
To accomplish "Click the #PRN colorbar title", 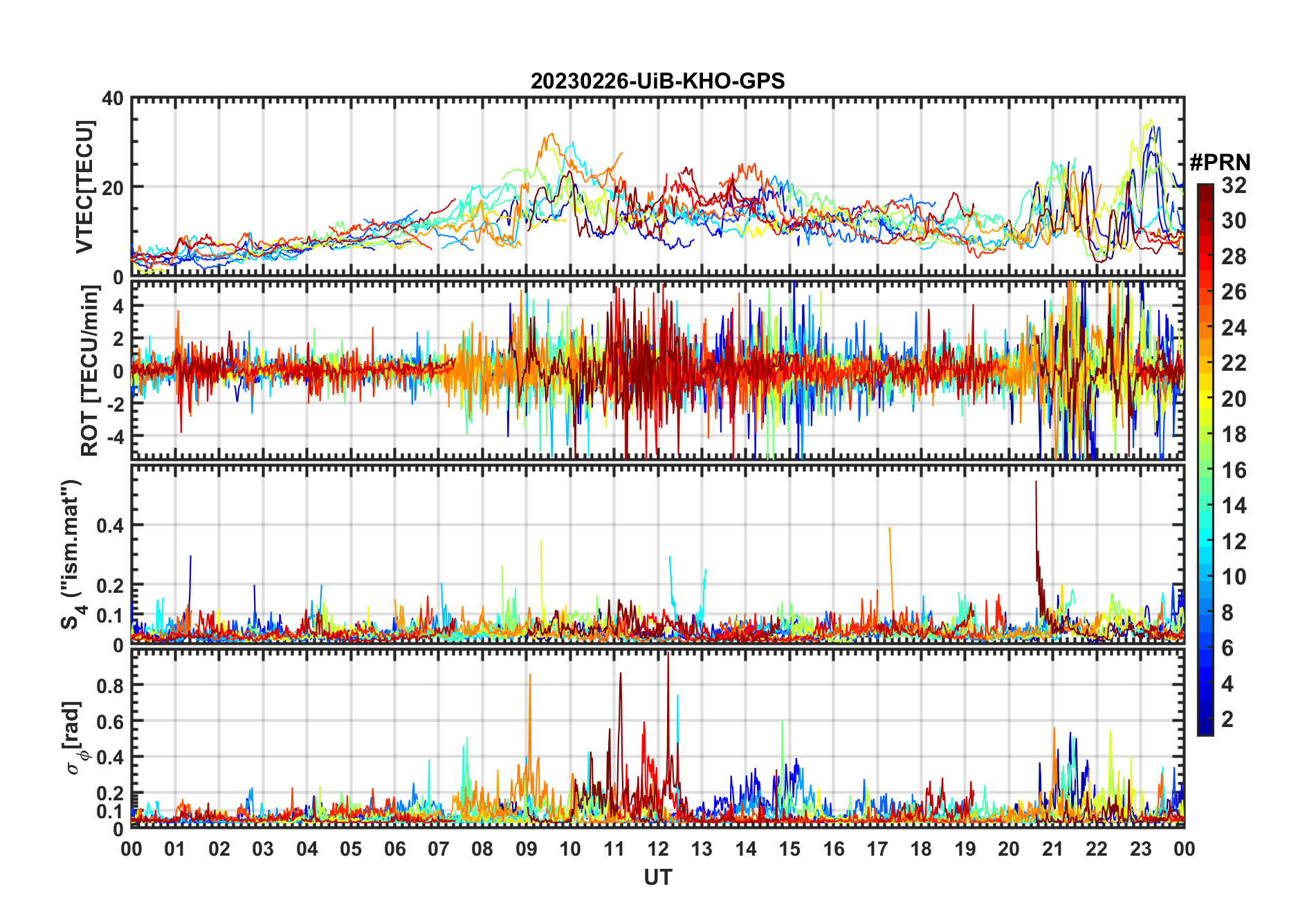I will pos(1220,163).
